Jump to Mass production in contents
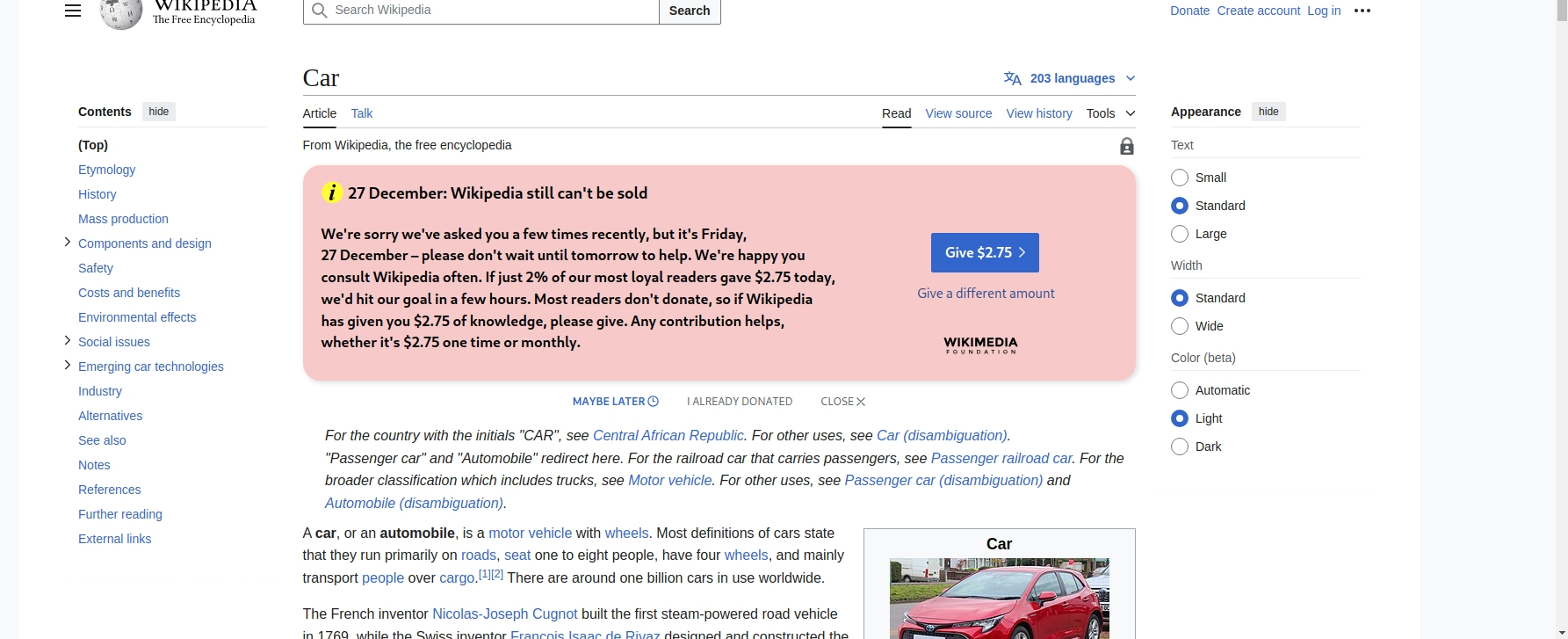 (x=123, y=219)
